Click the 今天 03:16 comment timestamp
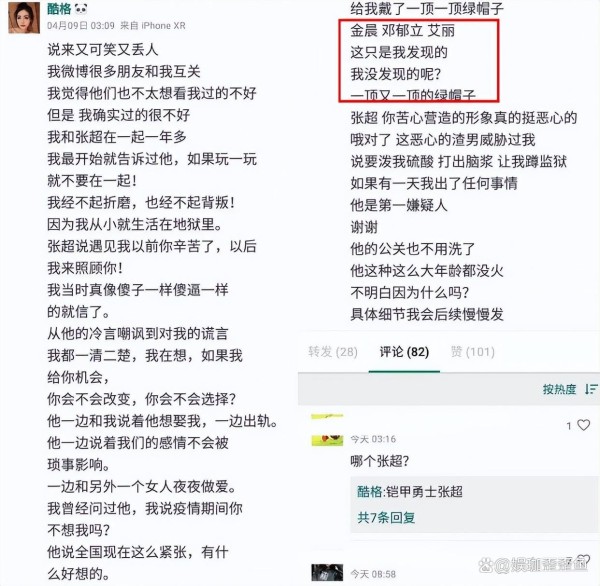 tap(373, 439)
